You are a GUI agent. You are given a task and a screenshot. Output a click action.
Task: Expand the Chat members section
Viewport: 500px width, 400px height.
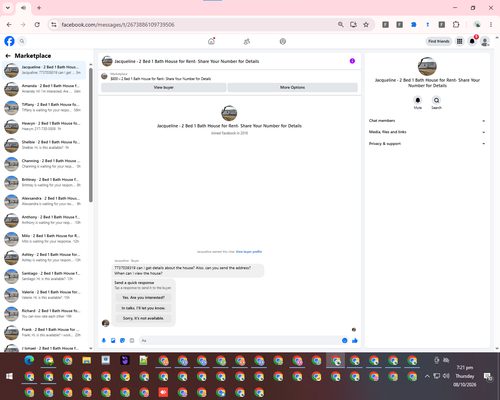click(427, 121)
